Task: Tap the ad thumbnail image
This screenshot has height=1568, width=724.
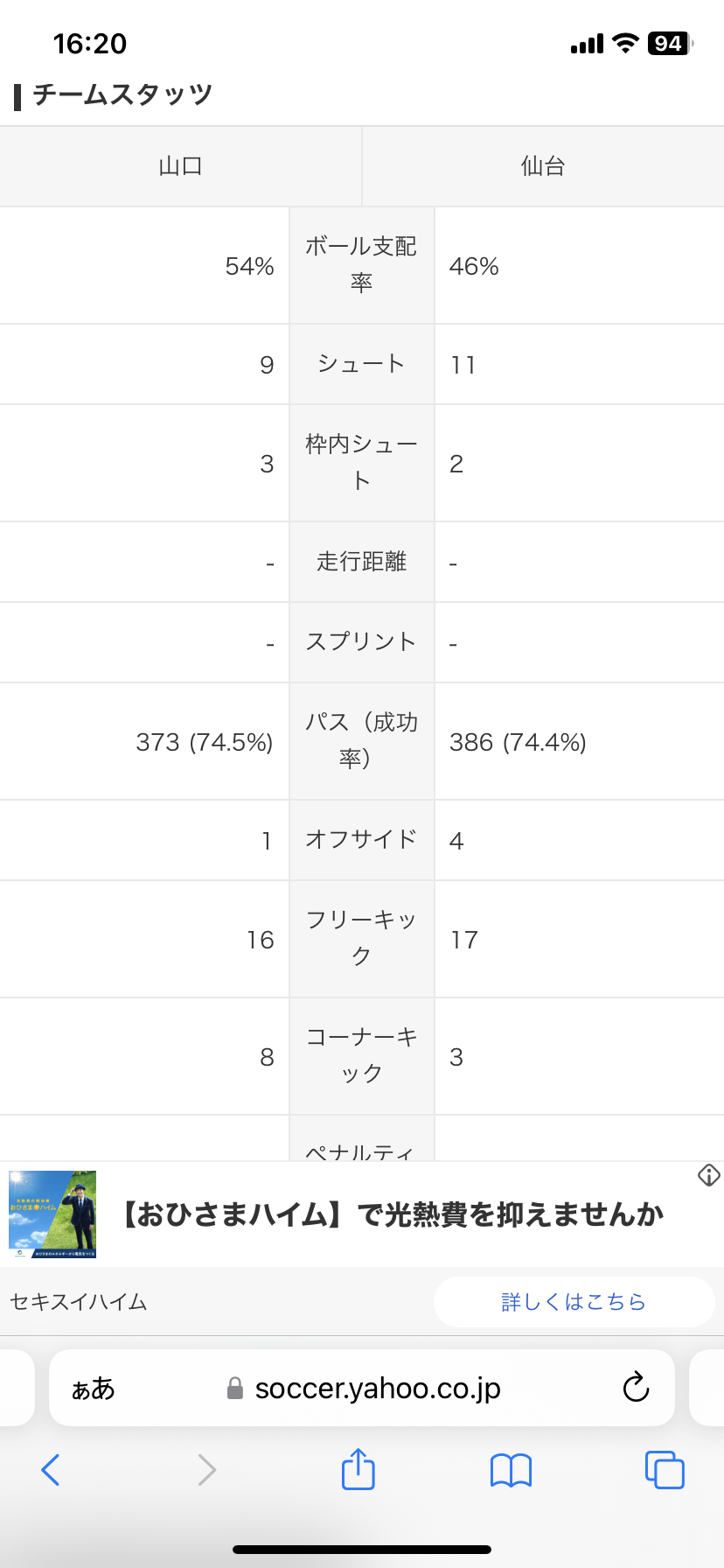Action: 52,1214
